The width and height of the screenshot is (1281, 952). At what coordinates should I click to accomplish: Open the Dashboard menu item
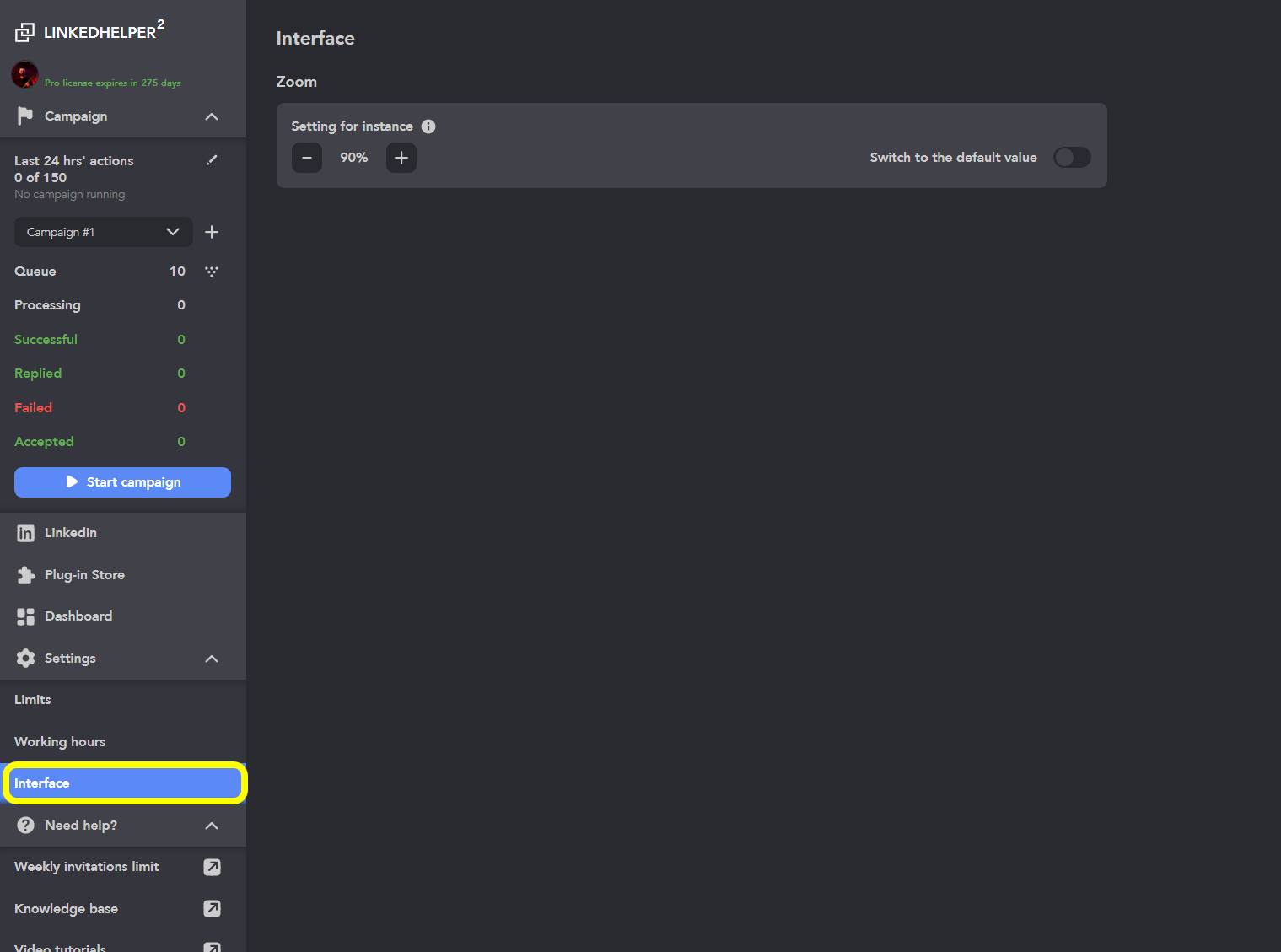(x=123, y=616)
